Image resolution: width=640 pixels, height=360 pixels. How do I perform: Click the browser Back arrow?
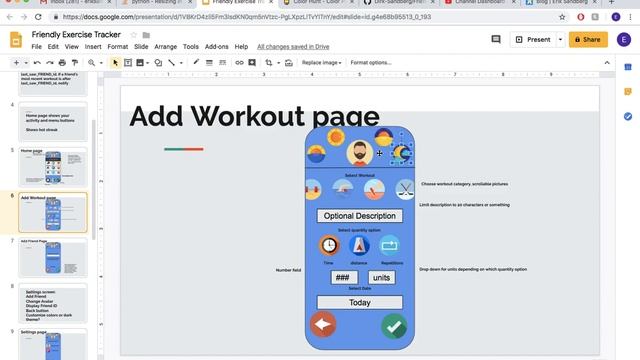[x=10, y=17]
